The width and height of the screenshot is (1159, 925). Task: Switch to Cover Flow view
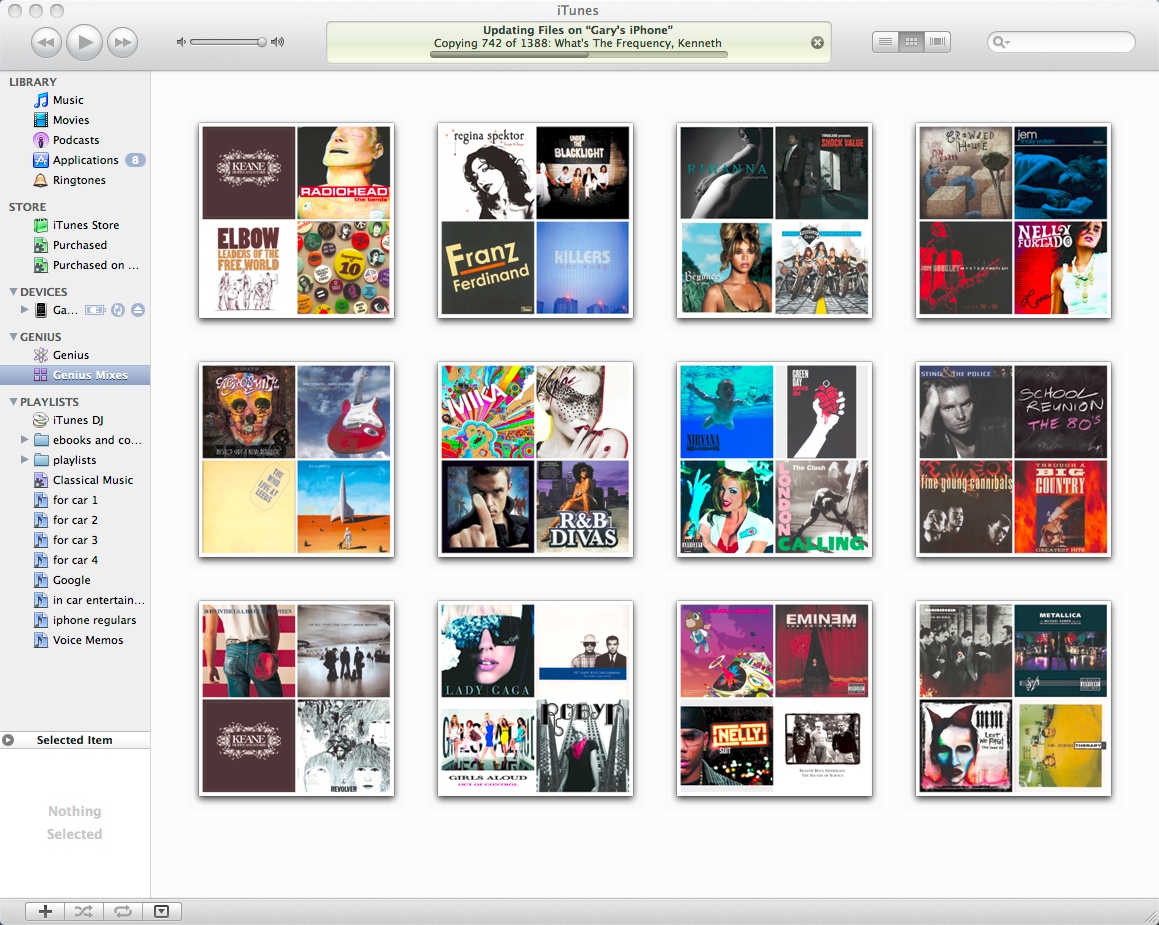point(937,42)
